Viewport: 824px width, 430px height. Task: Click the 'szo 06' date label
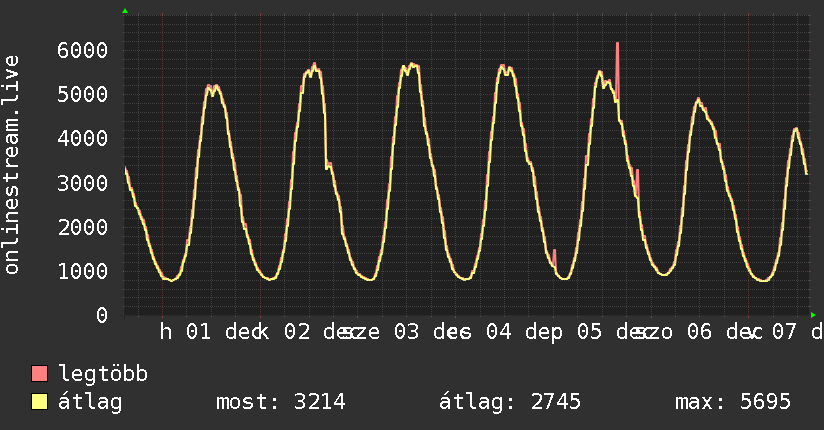(x=672, y=333)
